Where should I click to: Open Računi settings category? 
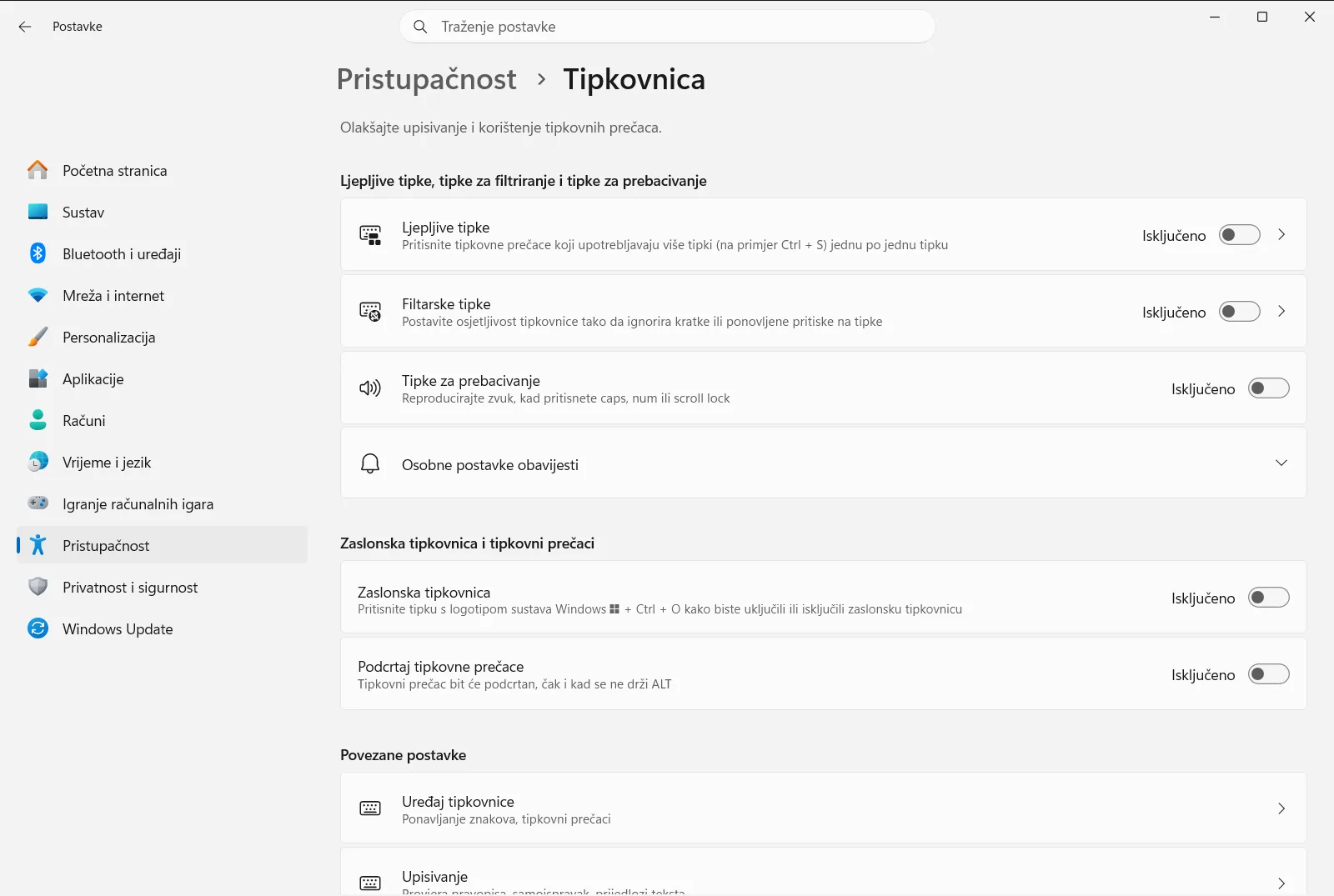pos(163,421)
